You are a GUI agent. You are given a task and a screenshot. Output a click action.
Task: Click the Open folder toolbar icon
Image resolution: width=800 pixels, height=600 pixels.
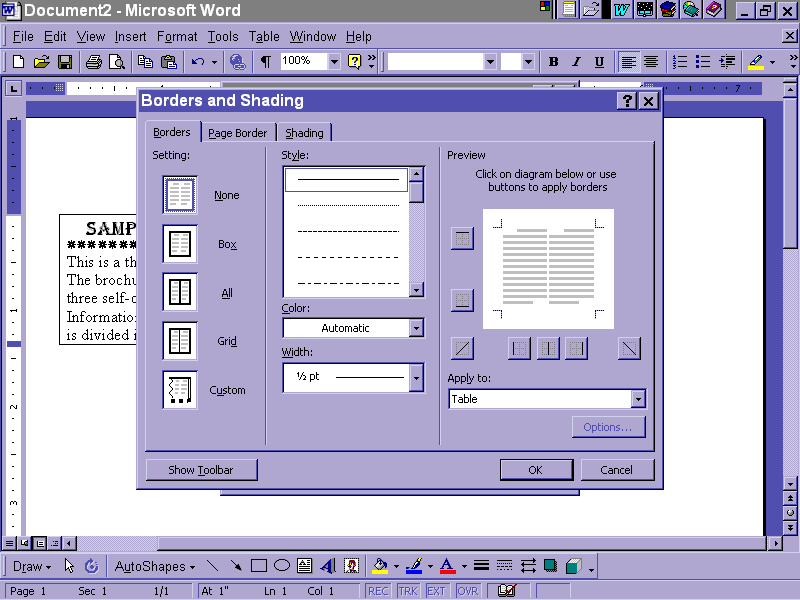click(42, 62)
